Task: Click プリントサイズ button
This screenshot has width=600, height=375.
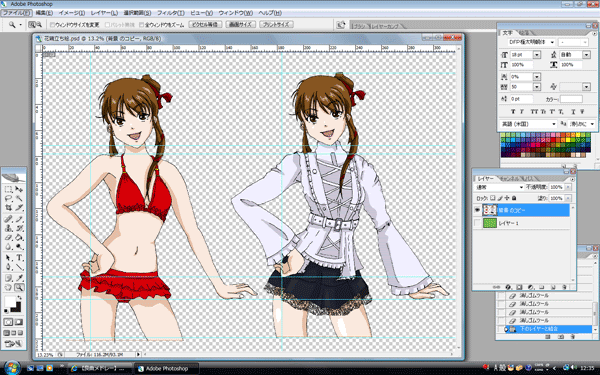Action: pyautogui.click(x=276, y=24)
